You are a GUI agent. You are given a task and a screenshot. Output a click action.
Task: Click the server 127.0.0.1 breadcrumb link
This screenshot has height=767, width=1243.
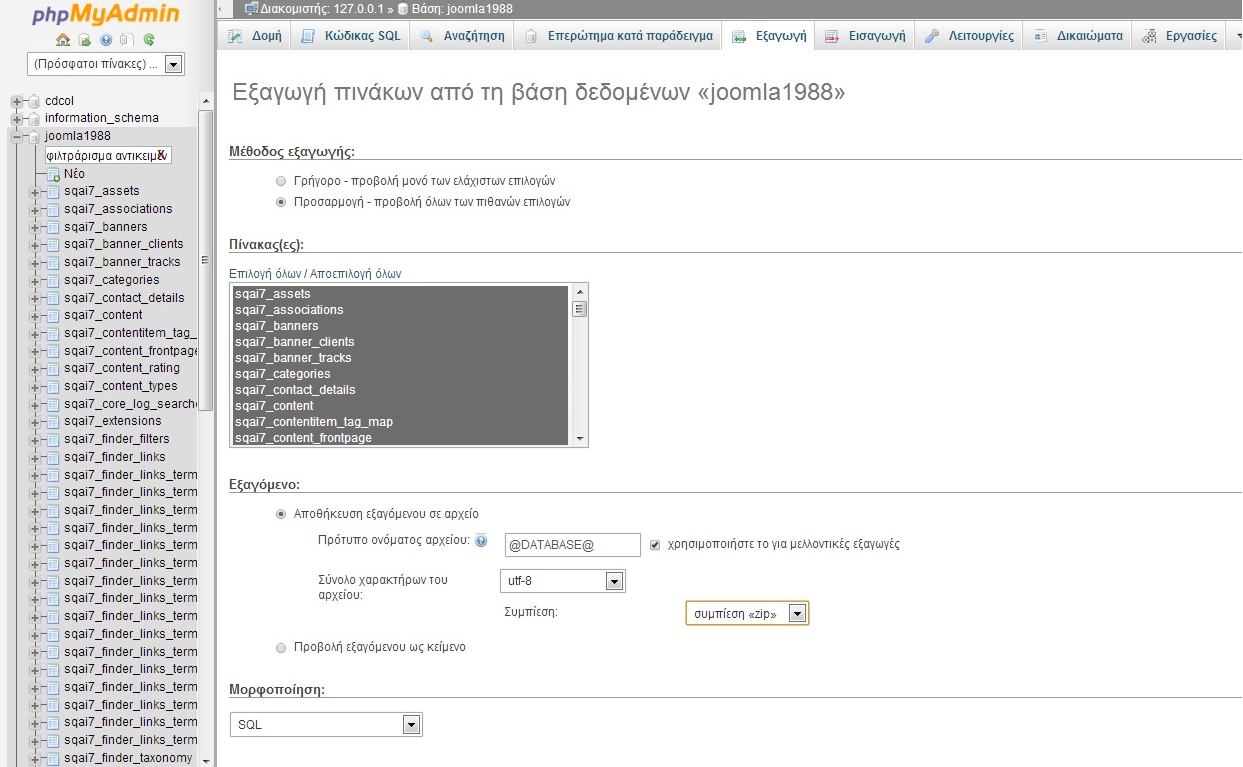click(320, 8)
